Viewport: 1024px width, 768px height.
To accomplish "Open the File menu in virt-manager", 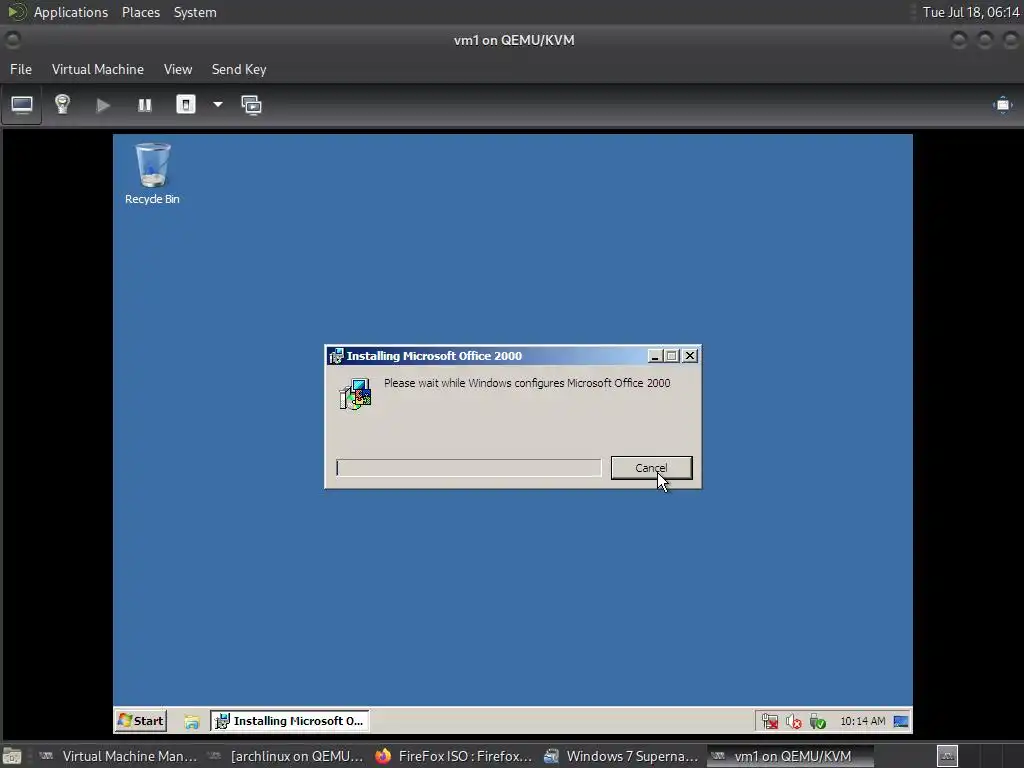I will click(x=21, y=69).
